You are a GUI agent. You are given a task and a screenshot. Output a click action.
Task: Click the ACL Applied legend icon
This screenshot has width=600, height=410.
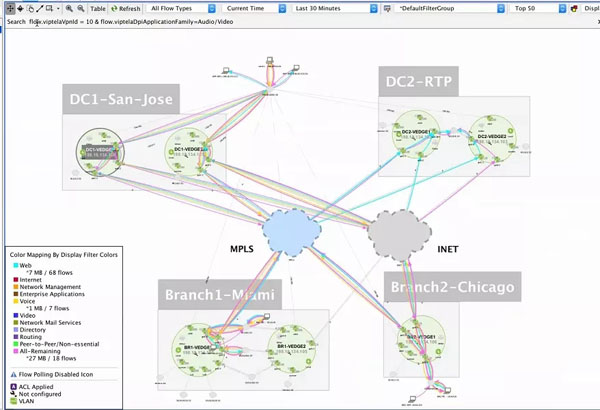(x=13, y=387)
